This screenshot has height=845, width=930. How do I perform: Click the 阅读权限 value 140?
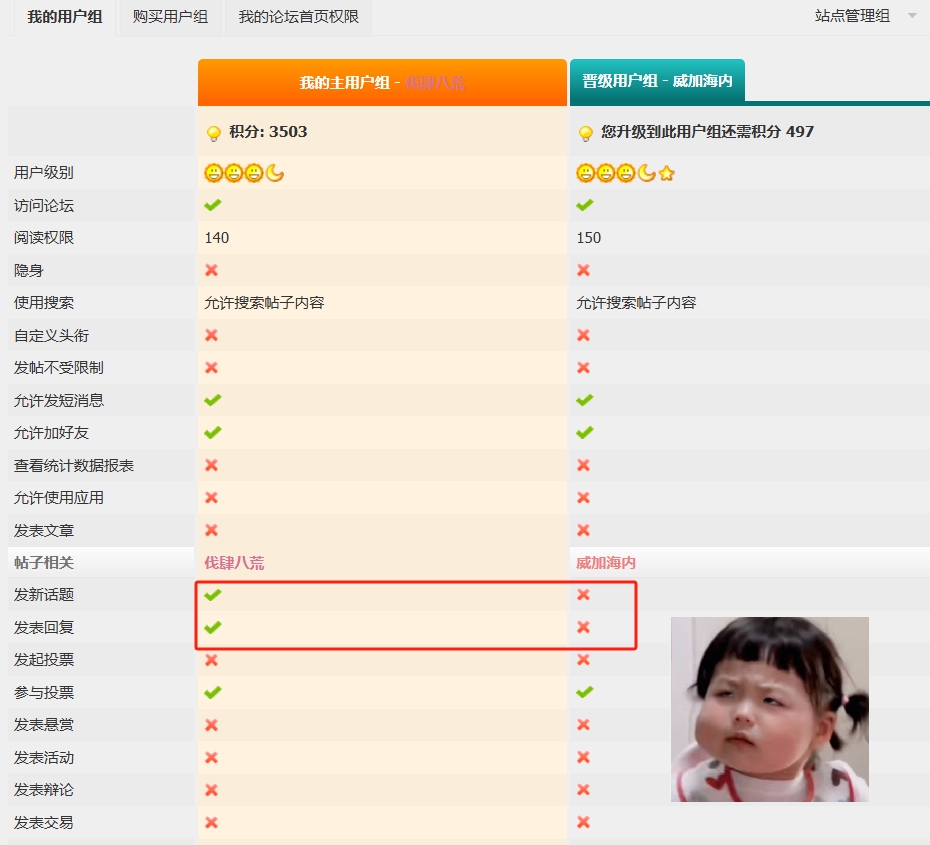click(216, 238)
